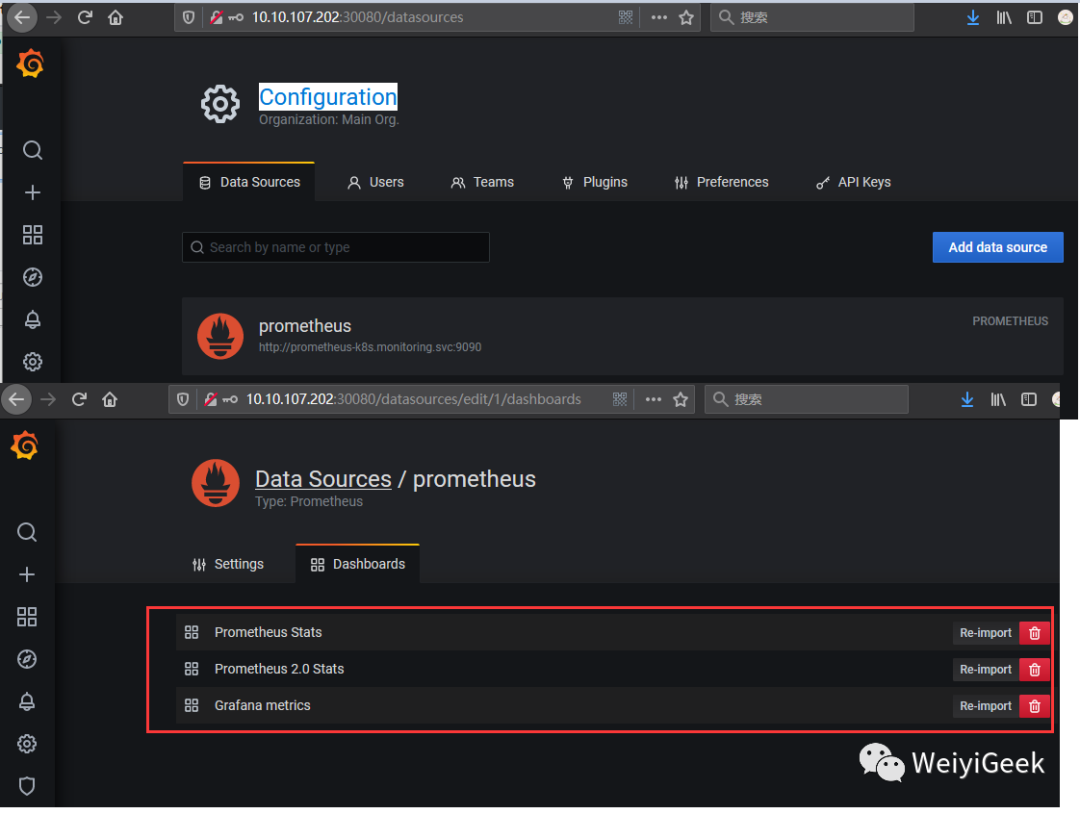Open library icon in top browser window

pos(1004,17)
